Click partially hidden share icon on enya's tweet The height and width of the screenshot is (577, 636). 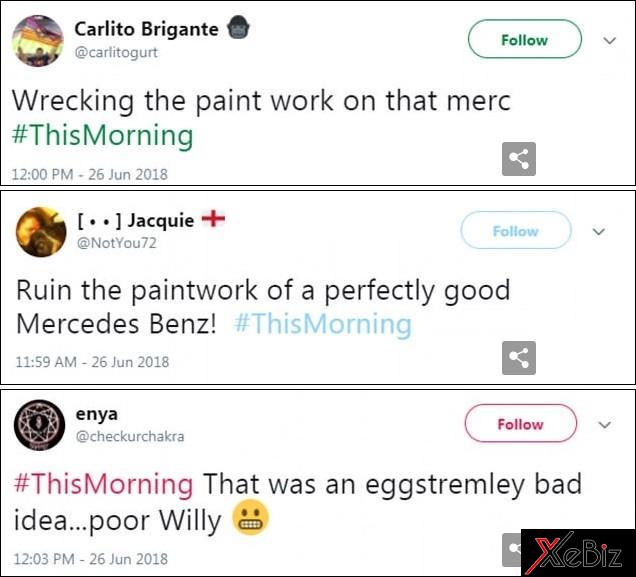point(511,550)
